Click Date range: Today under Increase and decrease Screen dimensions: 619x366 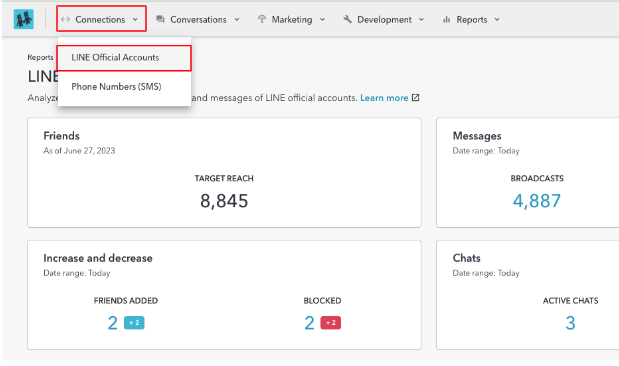pos(77,273)
